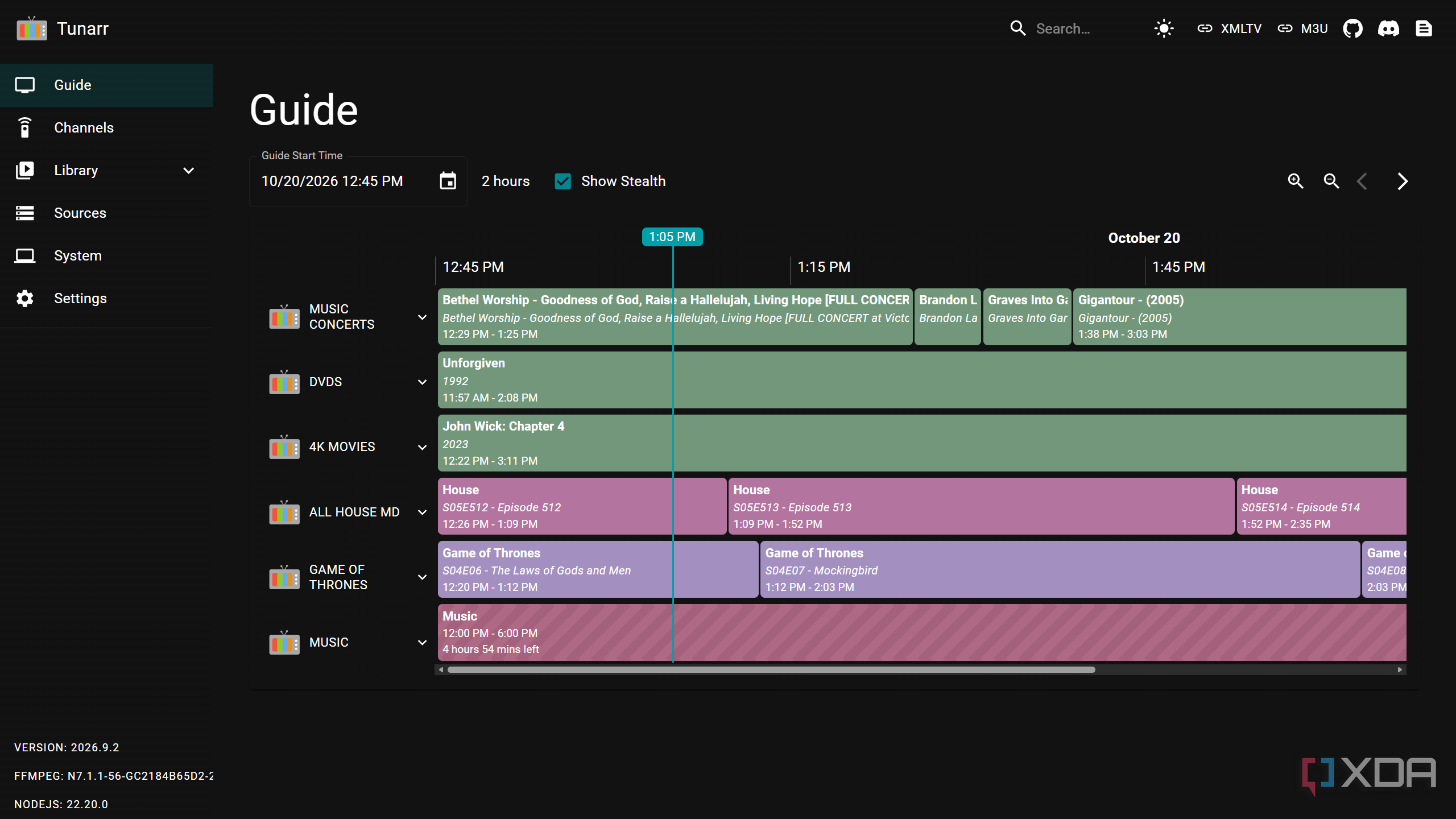Expand the GAME OF THRONES channel chevron
This screenshot has width=1456, height=819.
point(422,577)
